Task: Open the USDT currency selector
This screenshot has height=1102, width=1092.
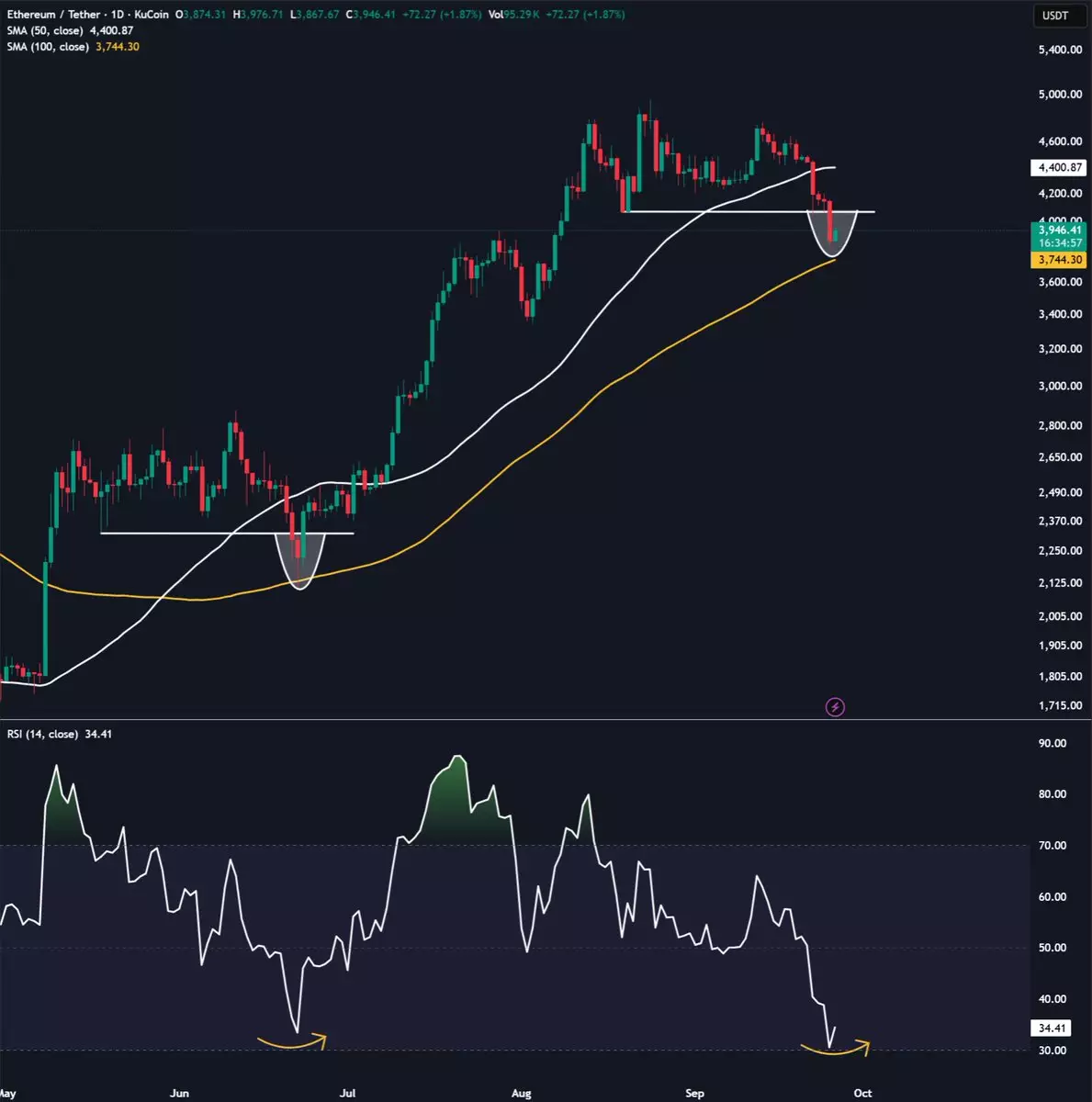Action: click(x=1054, y=16)
